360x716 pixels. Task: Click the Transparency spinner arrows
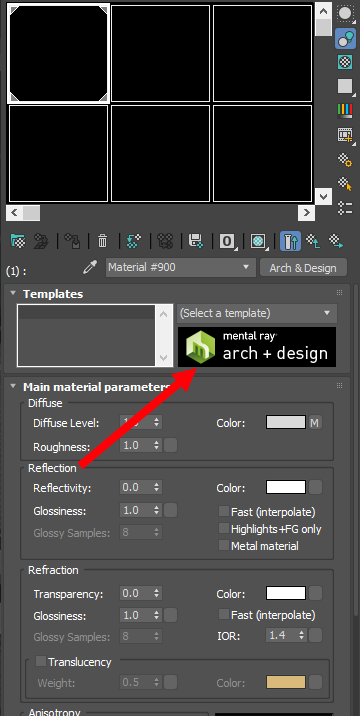157,594
